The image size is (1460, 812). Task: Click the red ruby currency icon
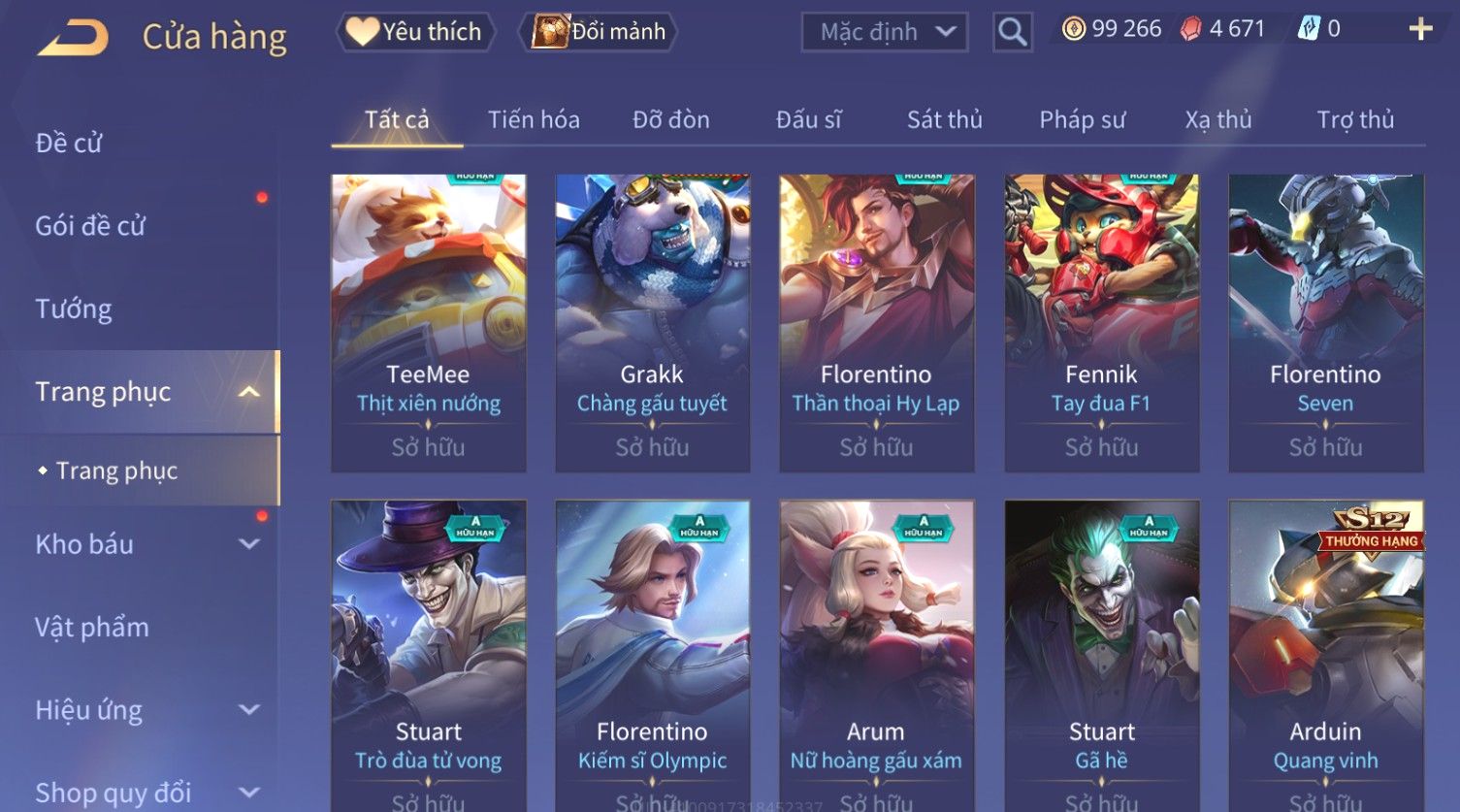[x=1190, y=29]
